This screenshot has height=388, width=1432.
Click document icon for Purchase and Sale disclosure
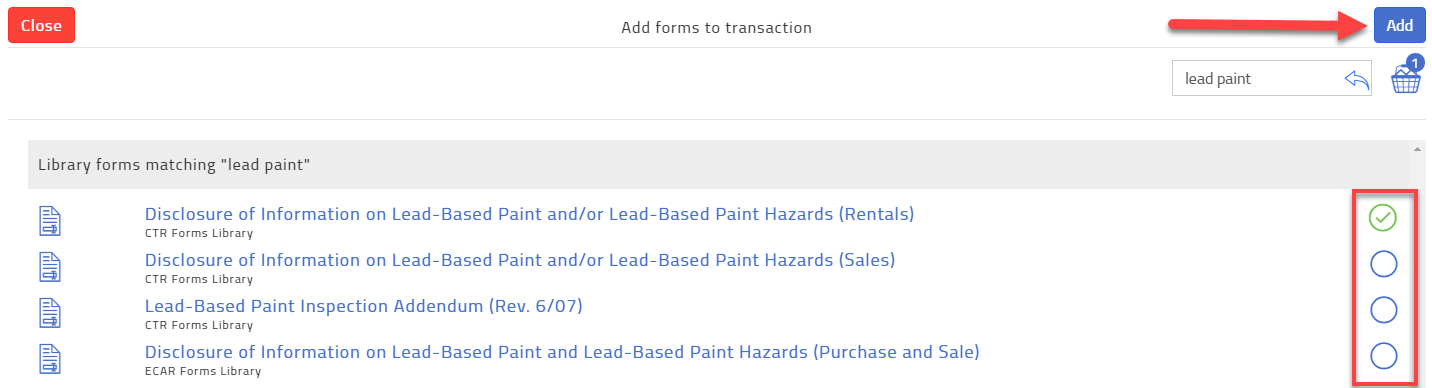(50, 358)
